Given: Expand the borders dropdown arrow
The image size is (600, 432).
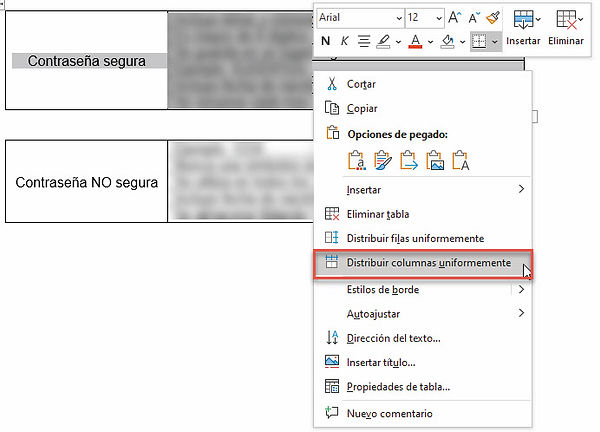Looking at the screenshot, I should [495, 41].
